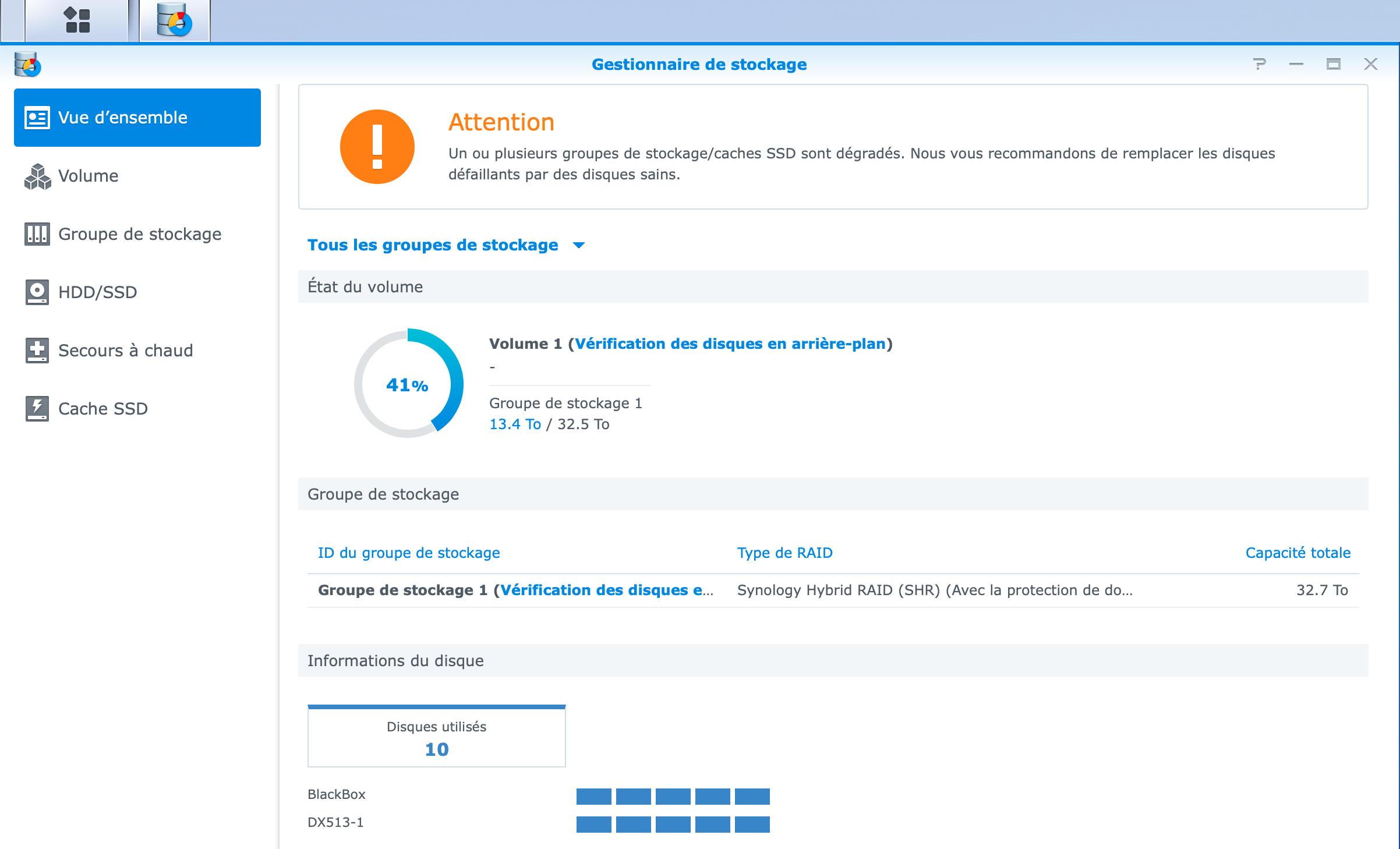Click the Synology Hybrid RAID (SHR) cell
The height and width of the screenshot is (849, 1400).
pos(935,590)
